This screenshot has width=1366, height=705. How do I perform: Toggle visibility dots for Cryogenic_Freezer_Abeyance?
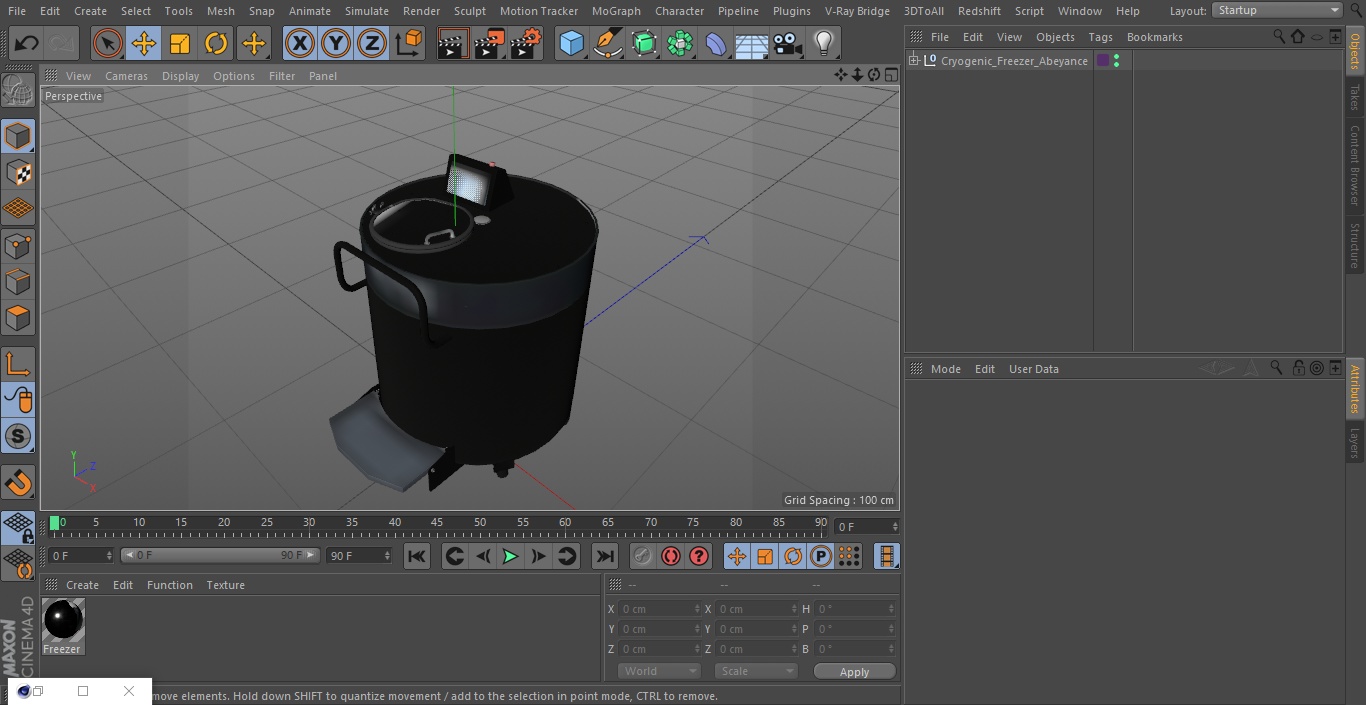(x=1116, y=61)
